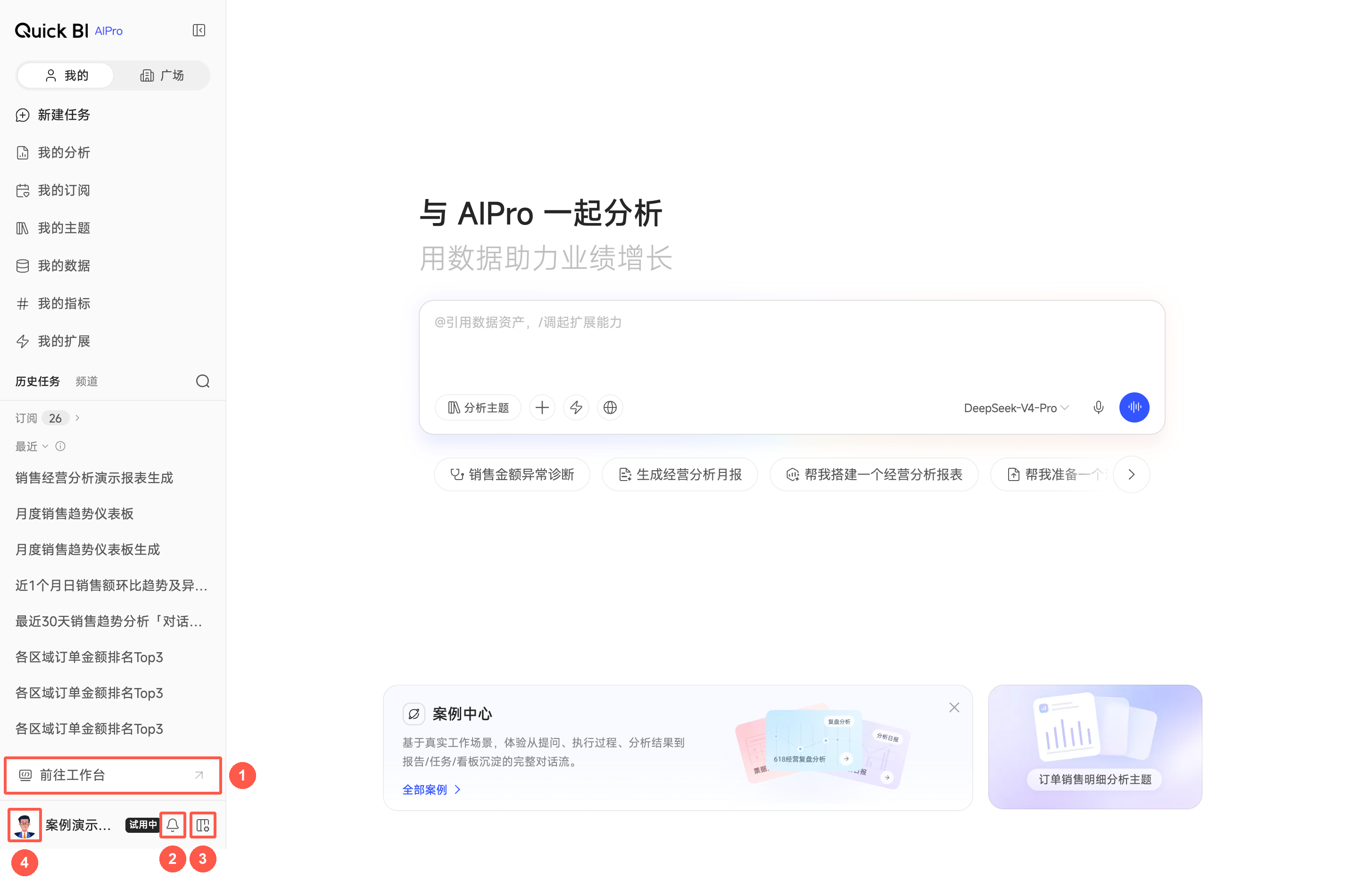Open the 618经营复盘分析 case thumbnail
This screenshot has width=1358, height=896.
click(813, 740)
